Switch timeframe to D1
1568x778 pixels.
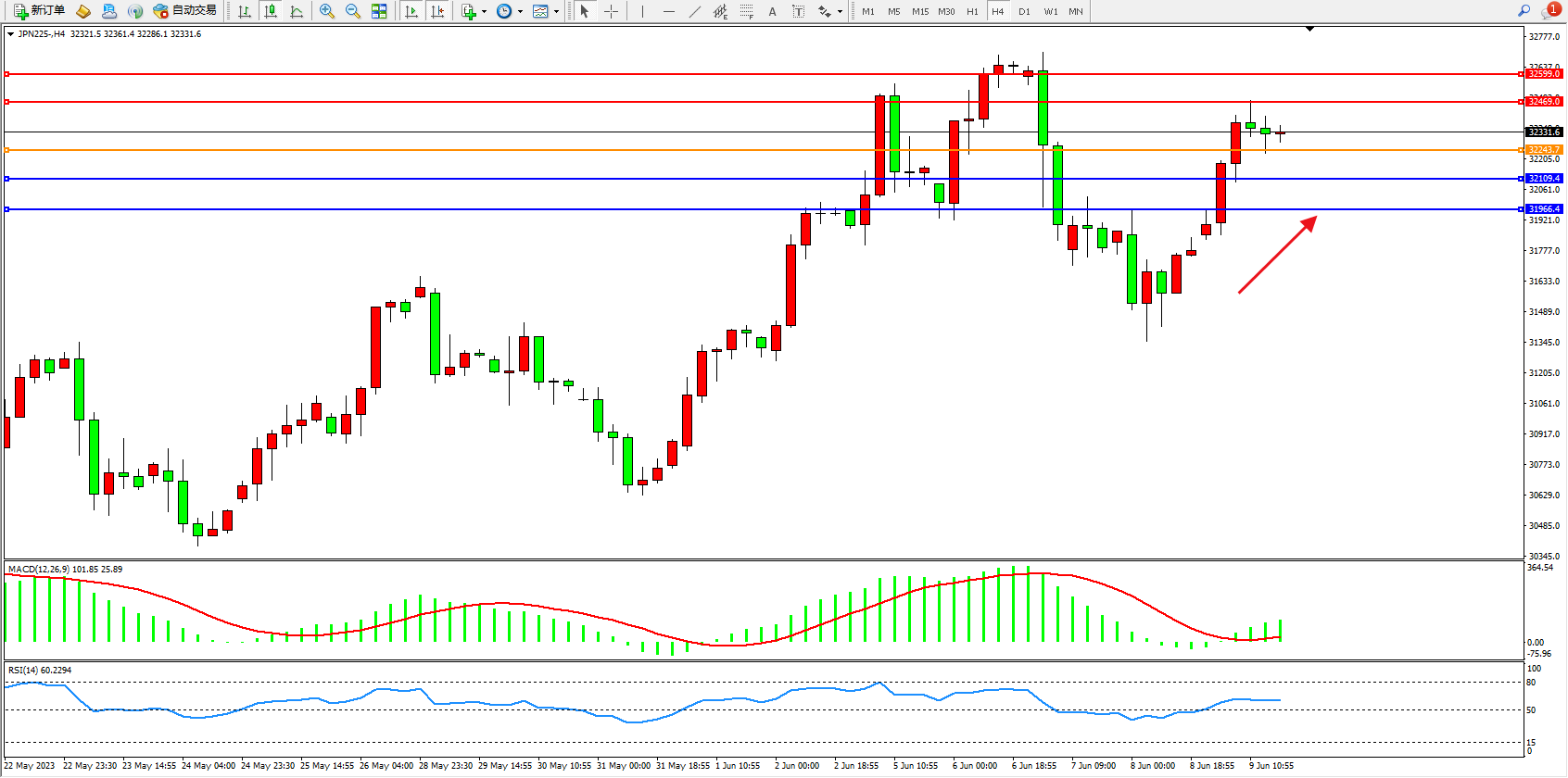pyautogui.click(x=1024, y=11)
